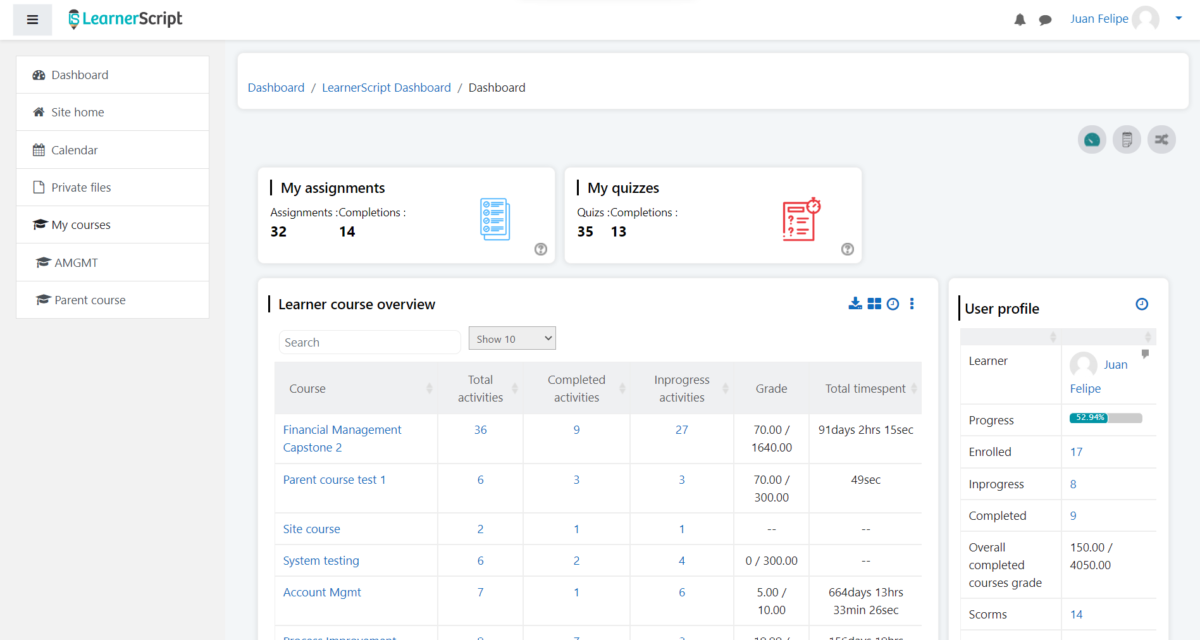1200x640 pixels.
Task: Open Juan Felipe link in User profile
Action: click(1099, 376)
